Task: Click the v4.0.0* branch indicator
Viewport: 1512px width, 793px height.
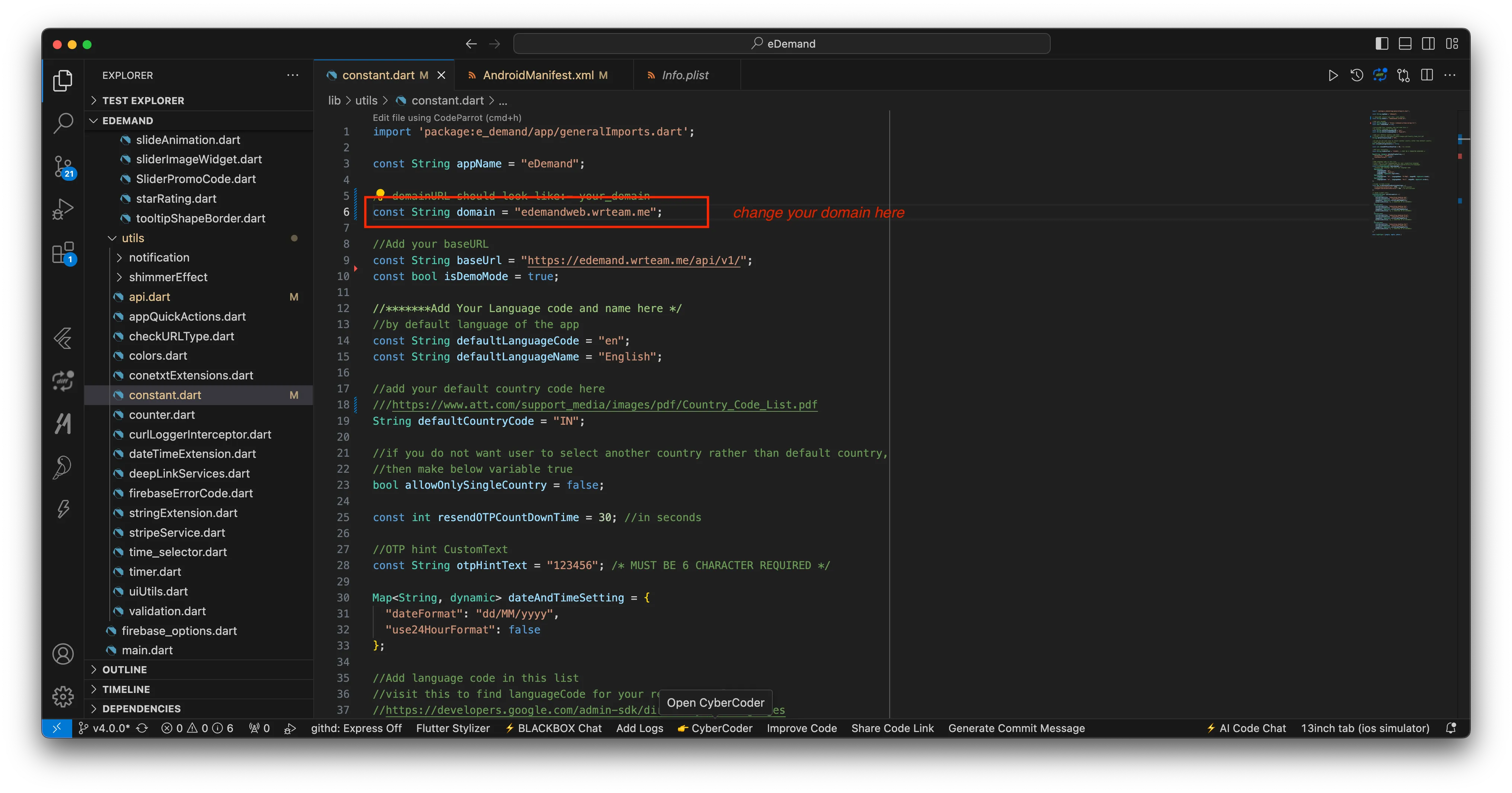Action: (x=104, y=728)
